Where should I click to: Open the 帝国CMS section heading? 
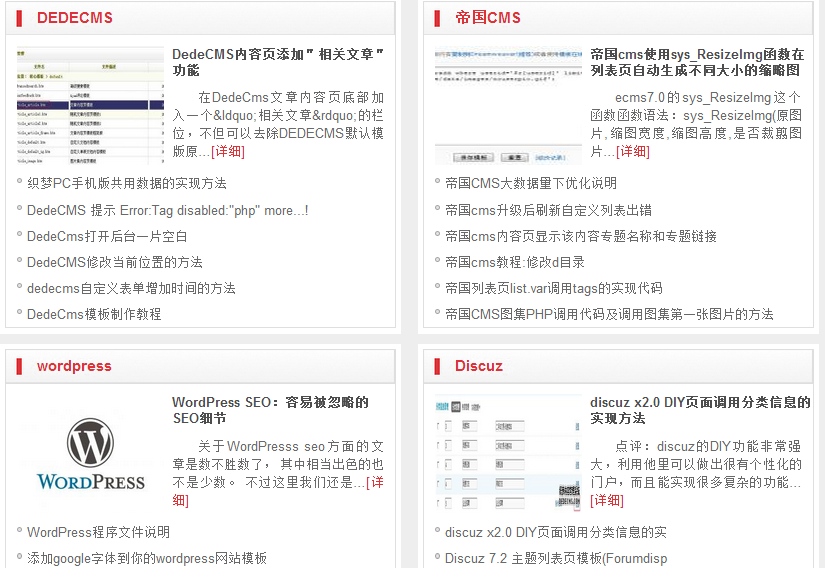(x=488, y=18)
